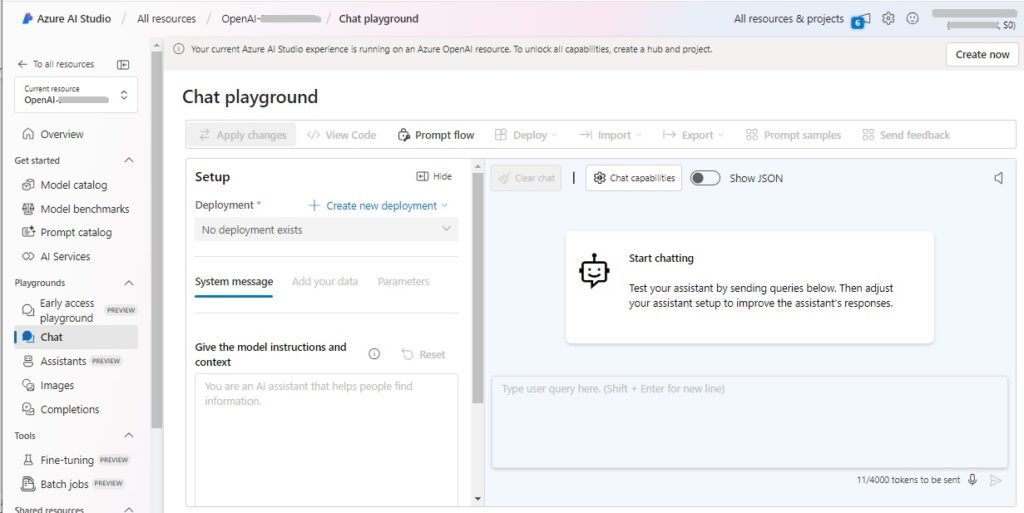The image size is (1024, 513).
Task: Click the Batch jobs icon
Action: coord(28,484)
